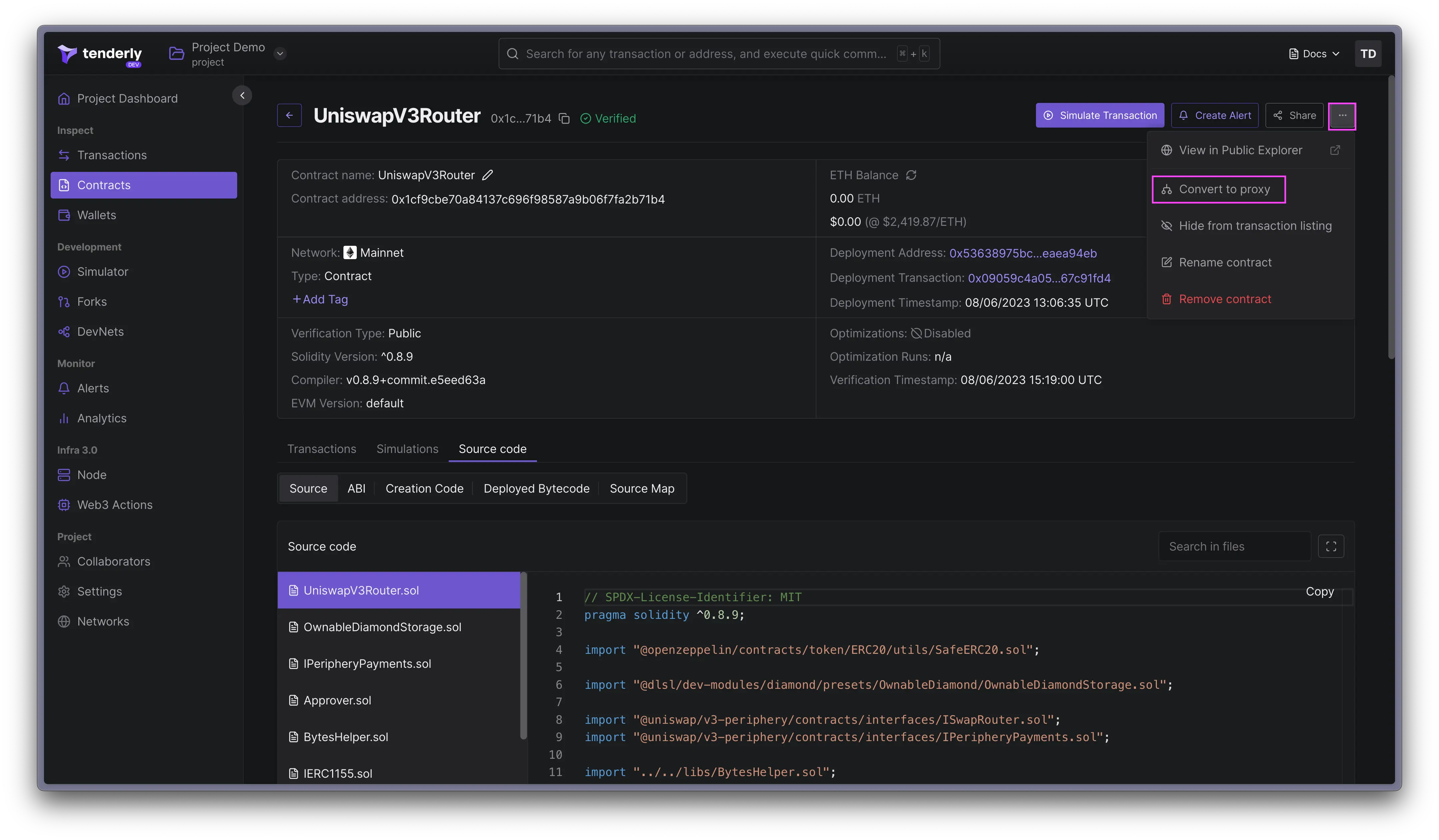The image size is (1439, 840).
Task: Refresh the ETH Balance
Action: 911,175
